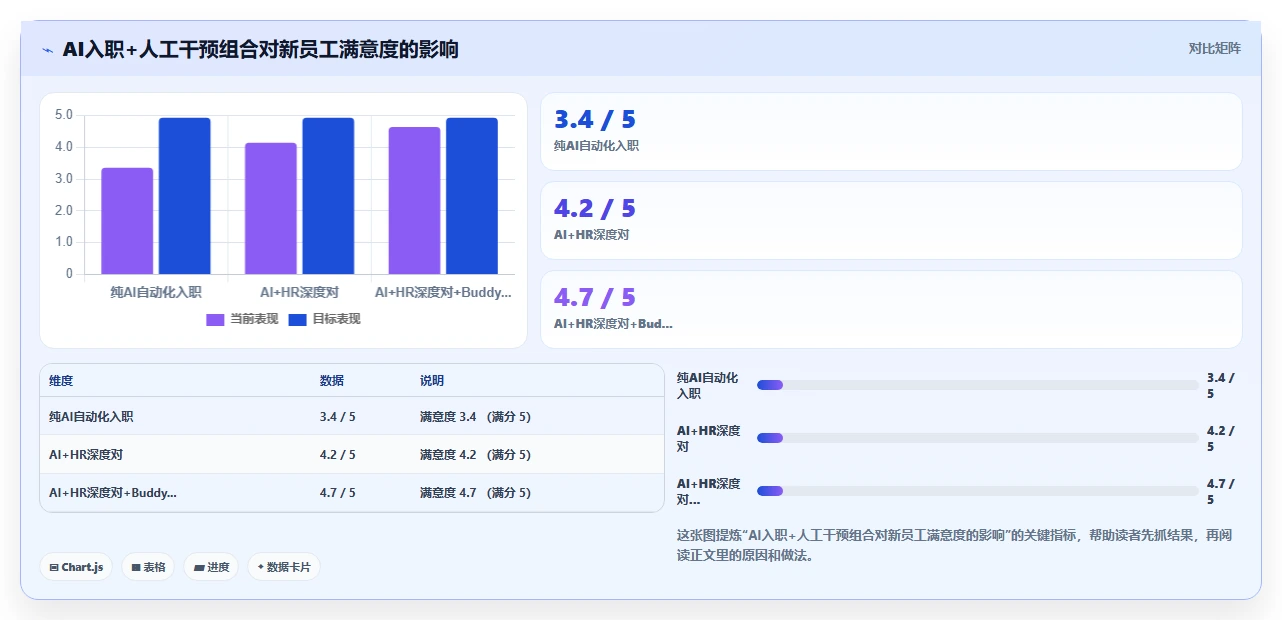The height and width of the screenshot is (620, 1282).
Task: Click the purple bar for 纯AI自动化入职
Action: (x=127, y=221)
